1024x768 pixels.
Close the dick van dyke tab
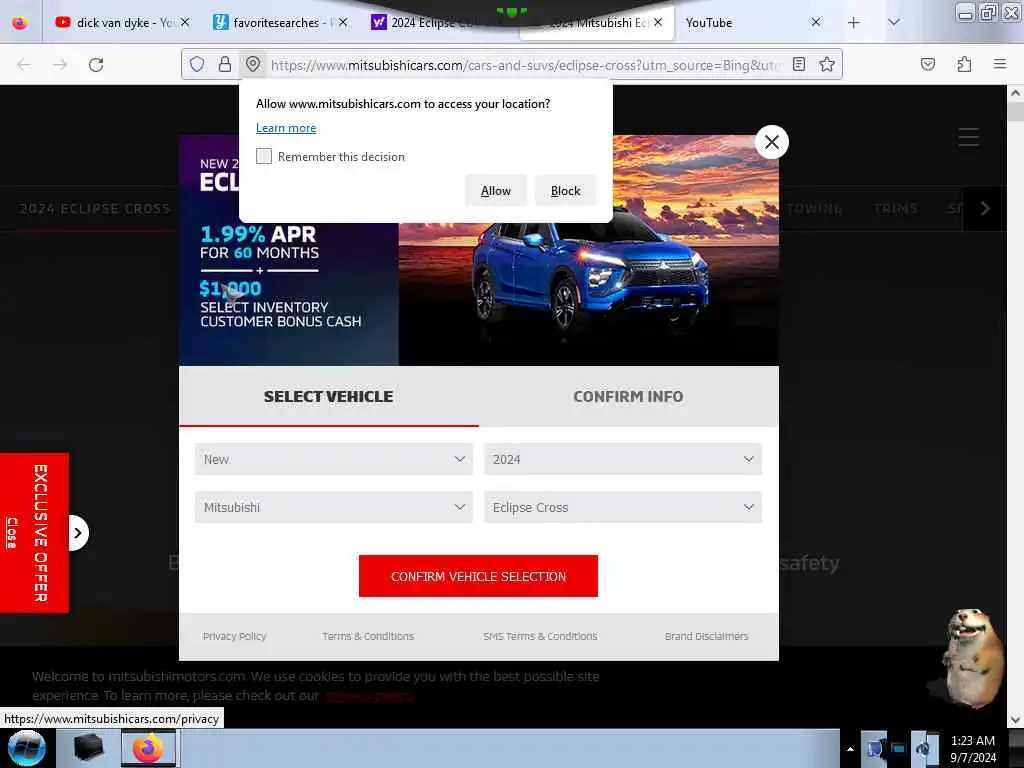(x=185, y=22)
